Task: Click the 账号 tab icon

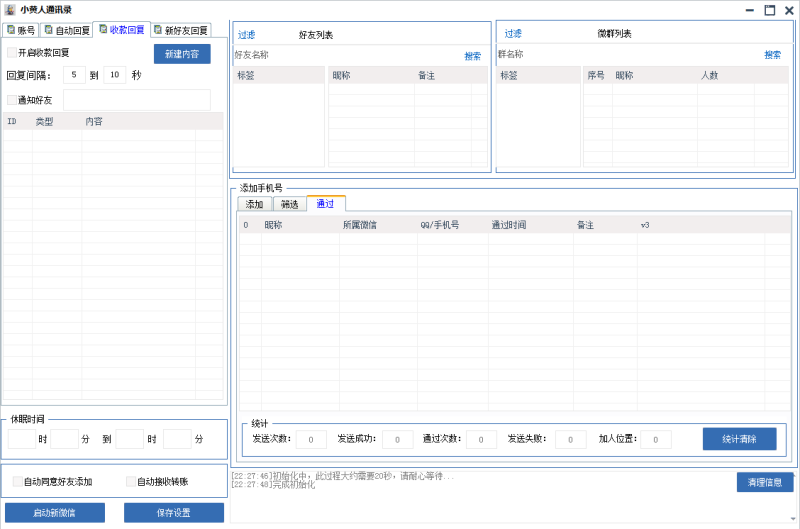Action: (11, 30)
